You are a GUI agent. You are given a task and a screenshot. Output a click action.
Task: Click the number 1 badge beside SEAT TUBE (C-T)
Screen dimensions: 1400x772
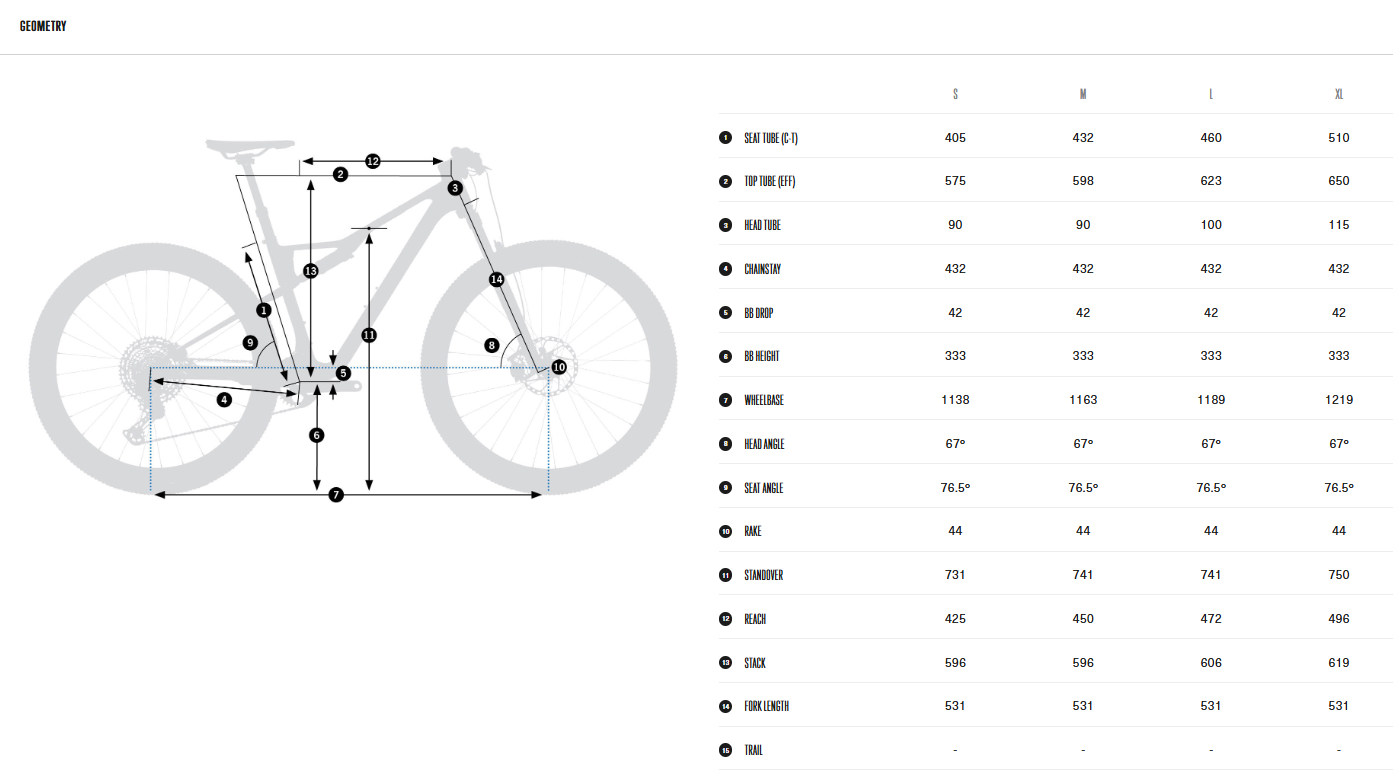[725, 138]
